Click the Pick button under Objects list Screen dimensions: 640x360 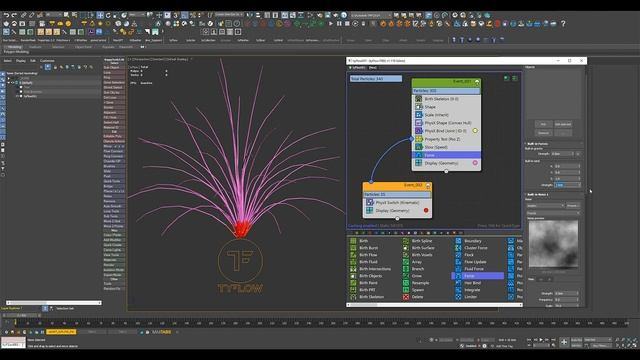[543, 124]
